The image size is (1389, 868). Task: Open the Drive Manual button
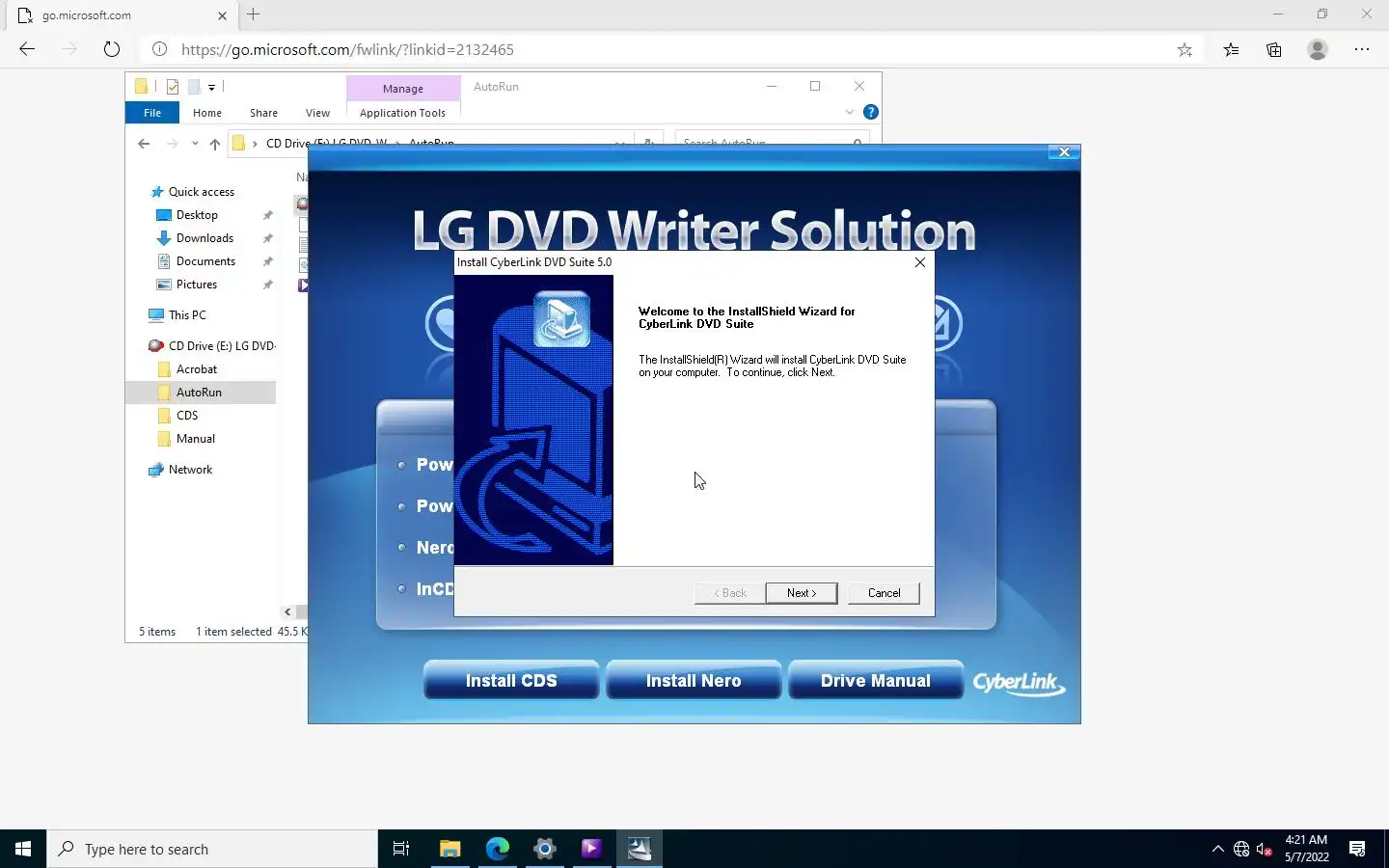coord(876,680)
